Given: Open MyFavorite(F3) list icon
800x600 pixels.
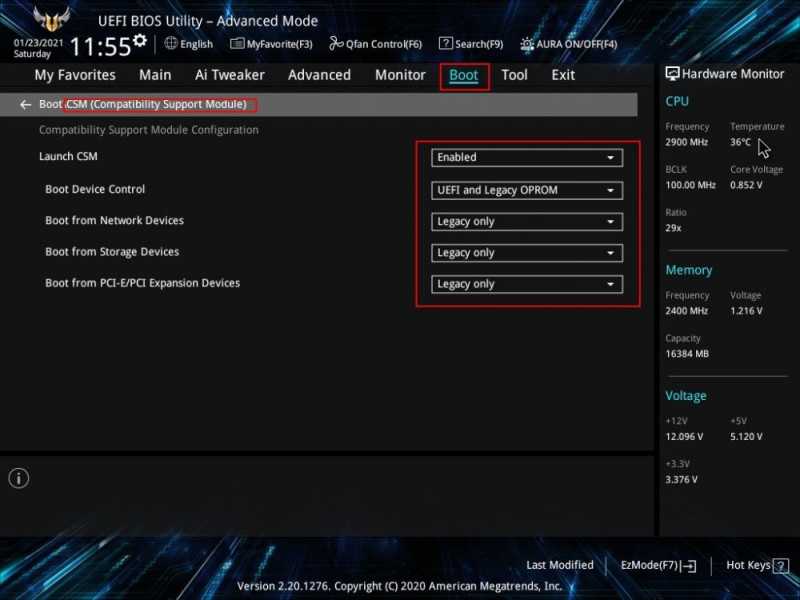Looking at the screenshot, I should click(237, 44).
